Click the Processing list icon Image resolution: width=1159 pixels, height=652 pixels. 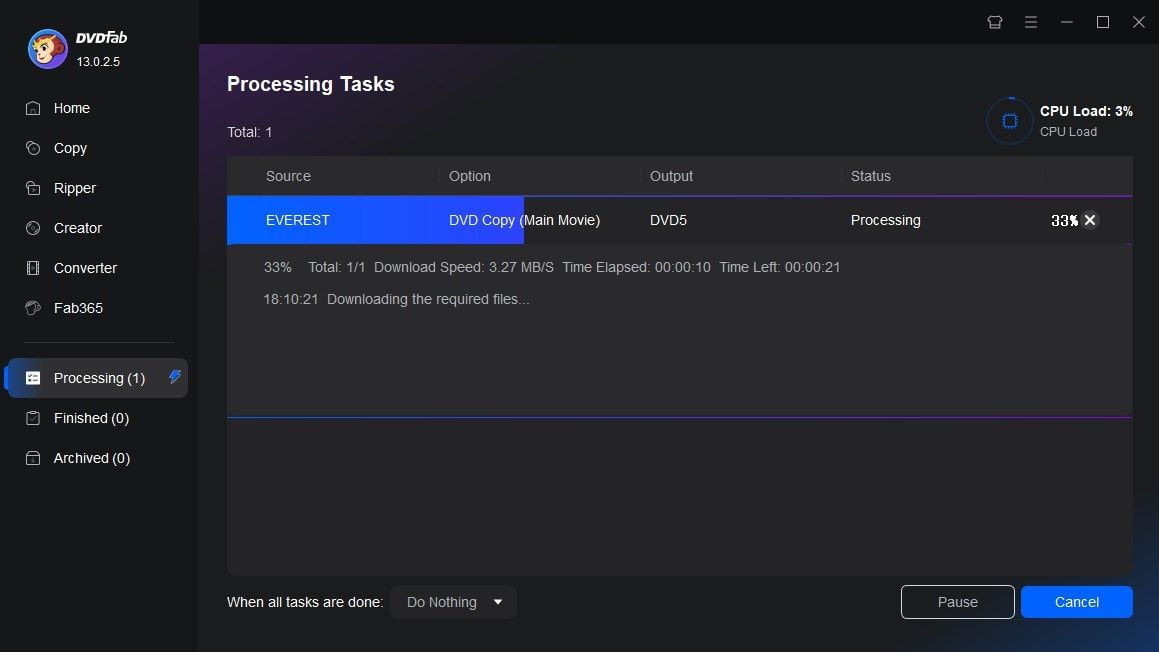click(33, 378)
